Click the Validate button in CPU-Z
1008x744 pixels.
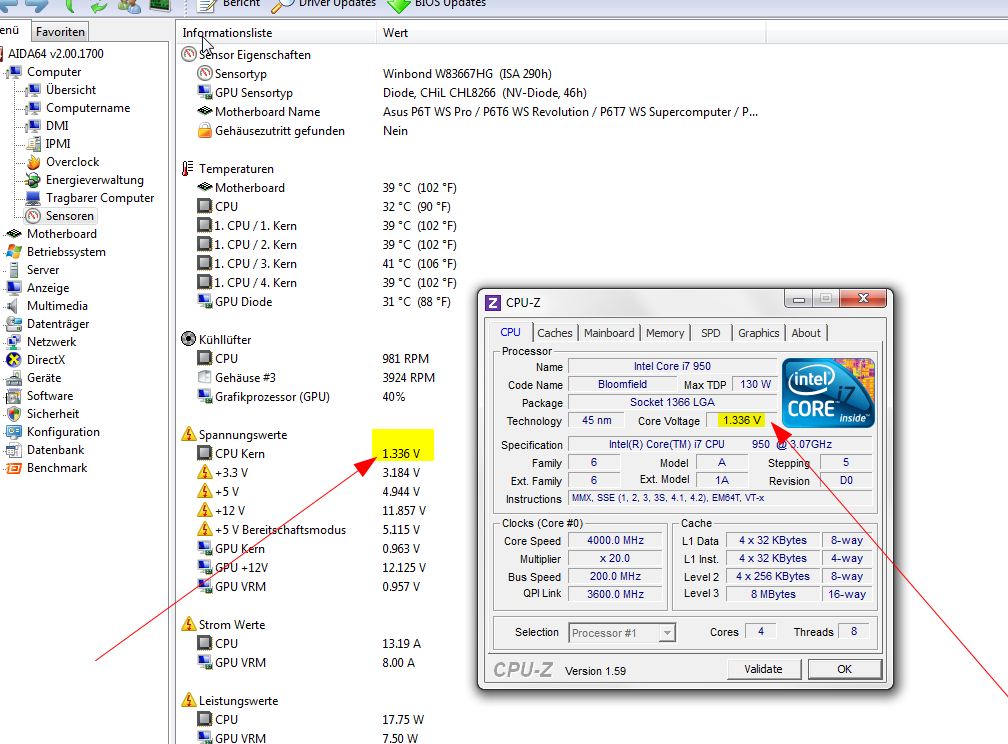(x=764, y=669)
